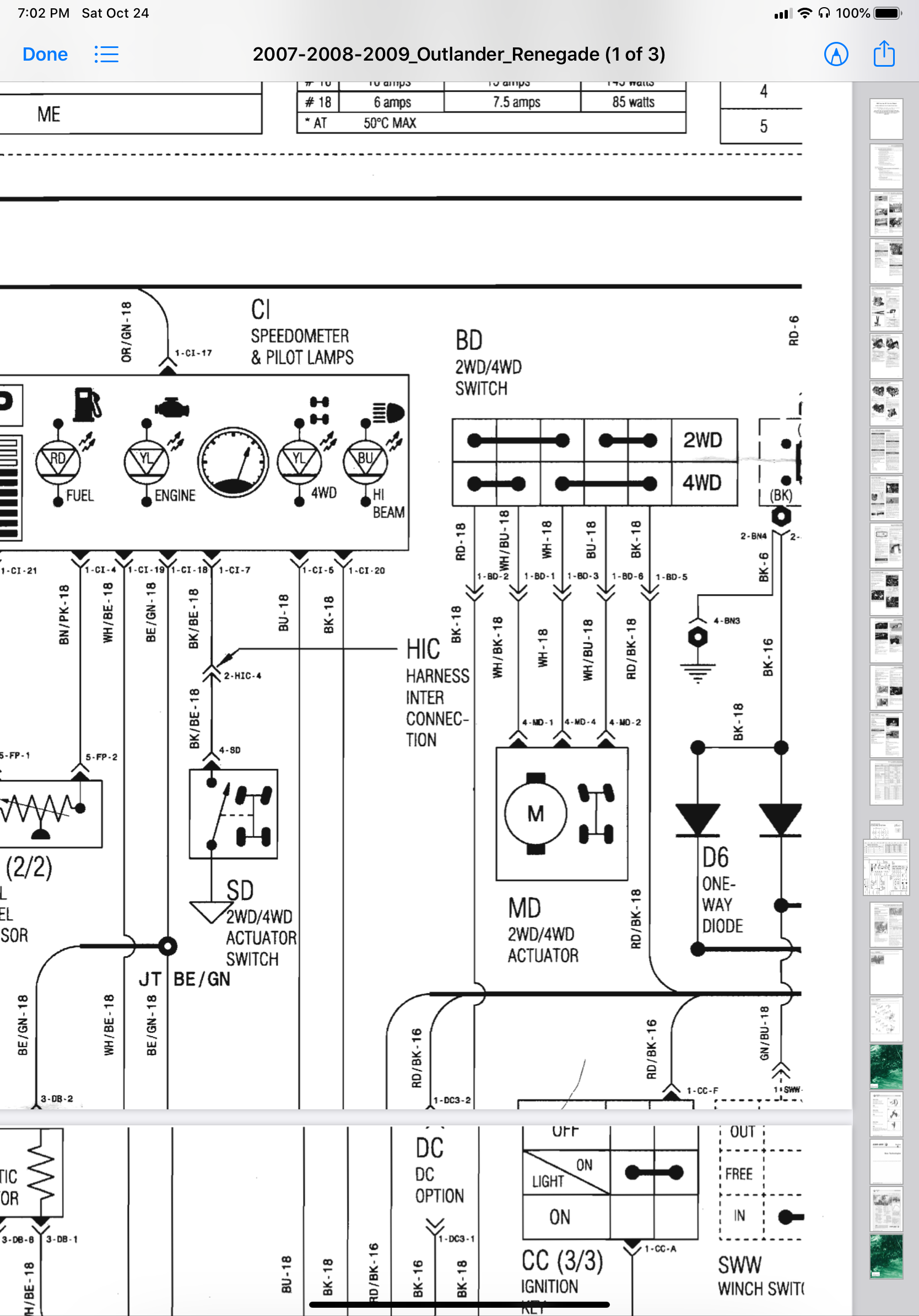The image size is (919, 1316).
Task: Tap the 2WD row label in the BD switch table
Action: tap(703, 440)
